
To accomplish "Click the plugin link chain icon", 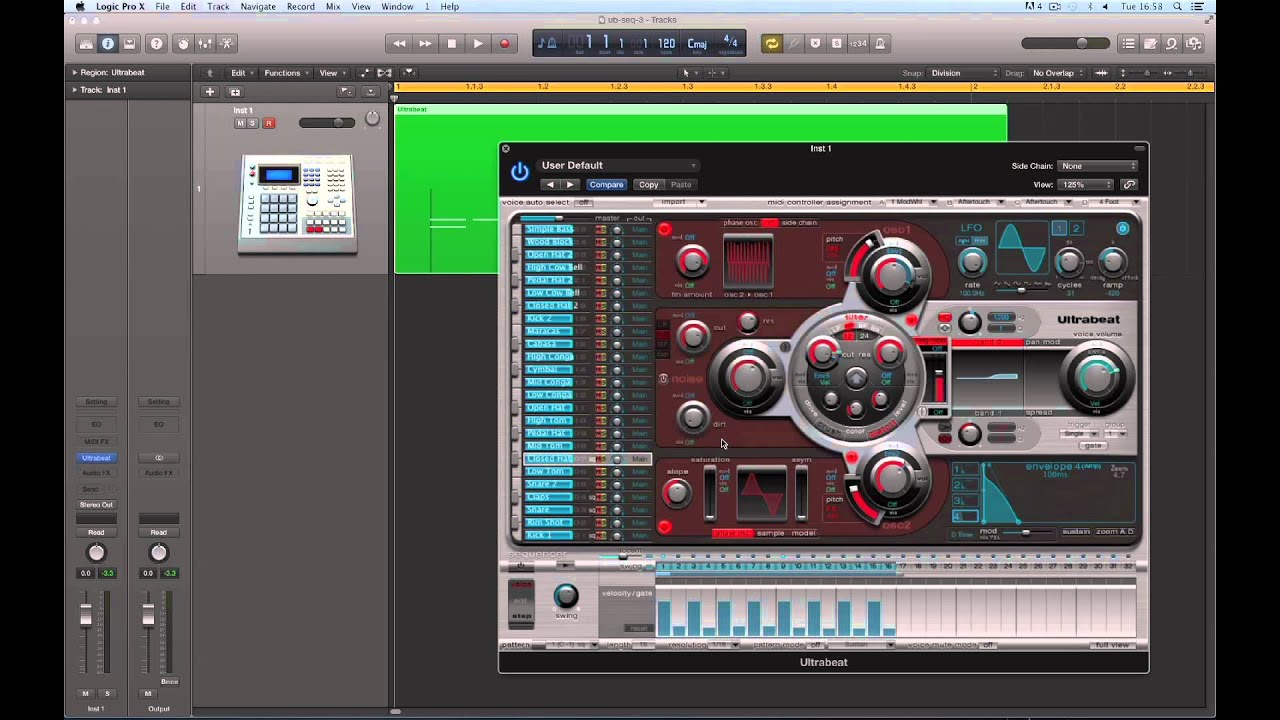I will point(1129,185).
